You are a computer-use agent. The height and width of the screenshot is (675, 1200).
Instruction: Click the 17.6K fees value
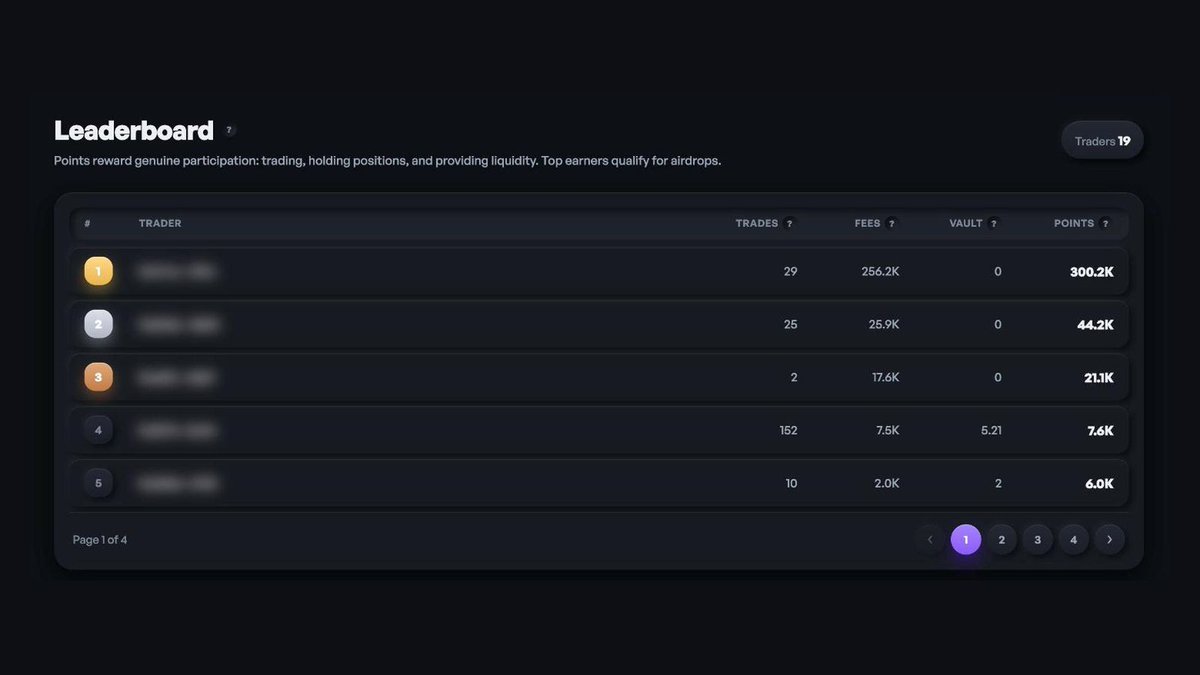click(x=886, y=377)
